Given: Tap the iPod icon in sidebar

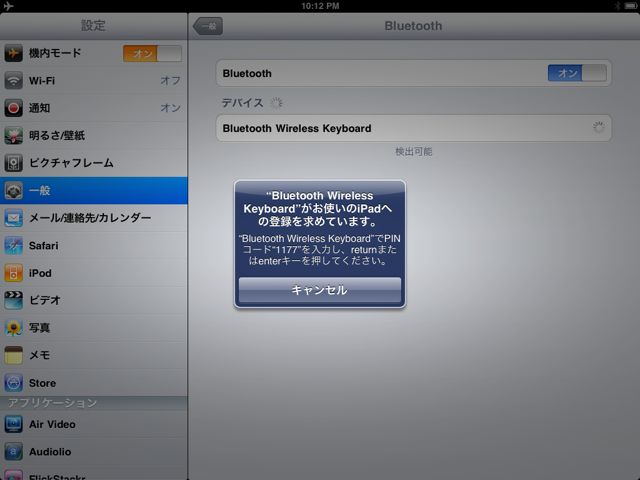Looking at the screenshot, I should tap(13, 273).
